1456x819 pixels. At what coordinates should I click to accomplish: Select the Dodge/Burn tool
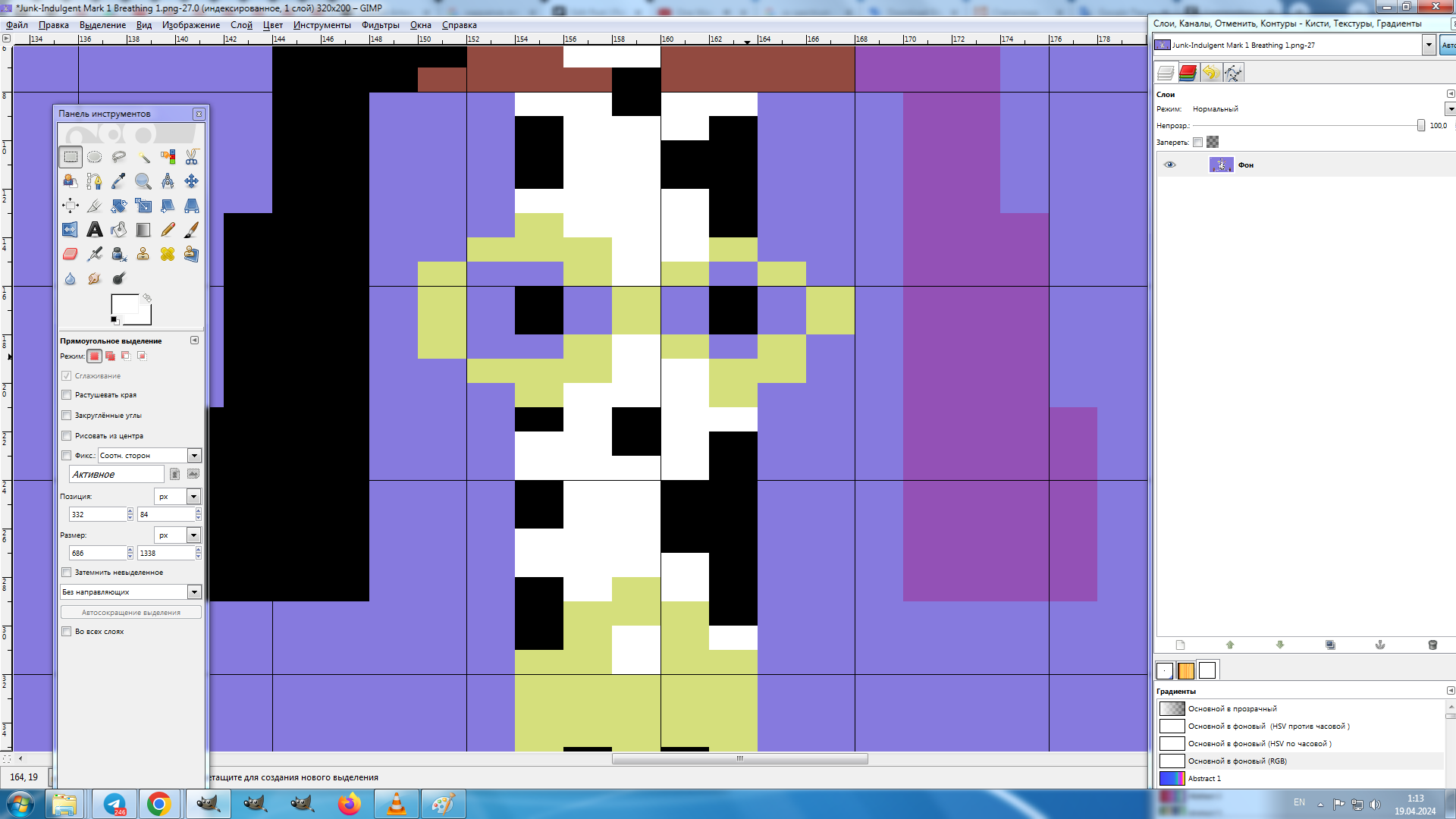click(119, 278)
